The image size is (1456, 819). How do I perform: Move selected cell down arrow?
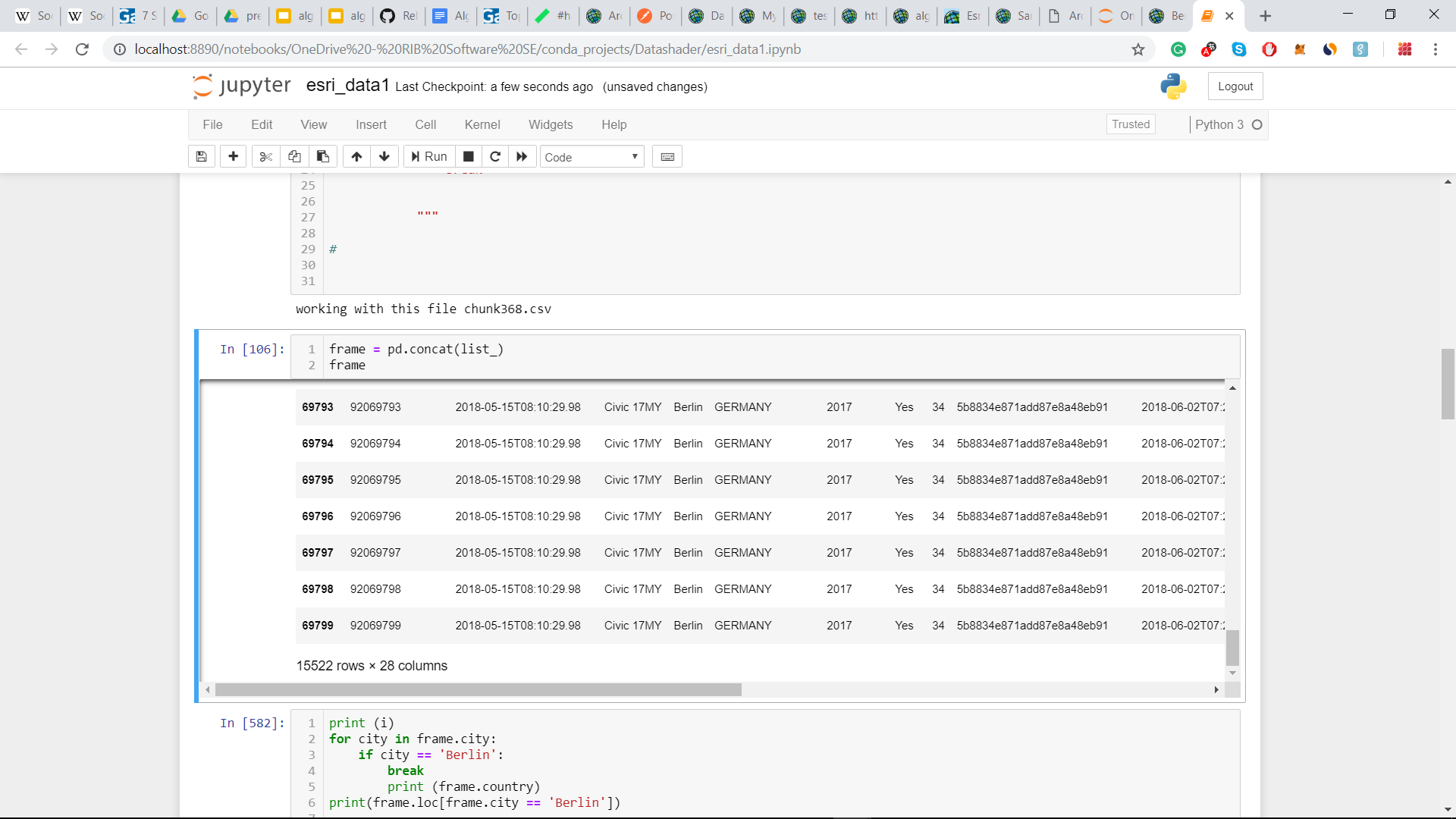[x=384, y=156]
